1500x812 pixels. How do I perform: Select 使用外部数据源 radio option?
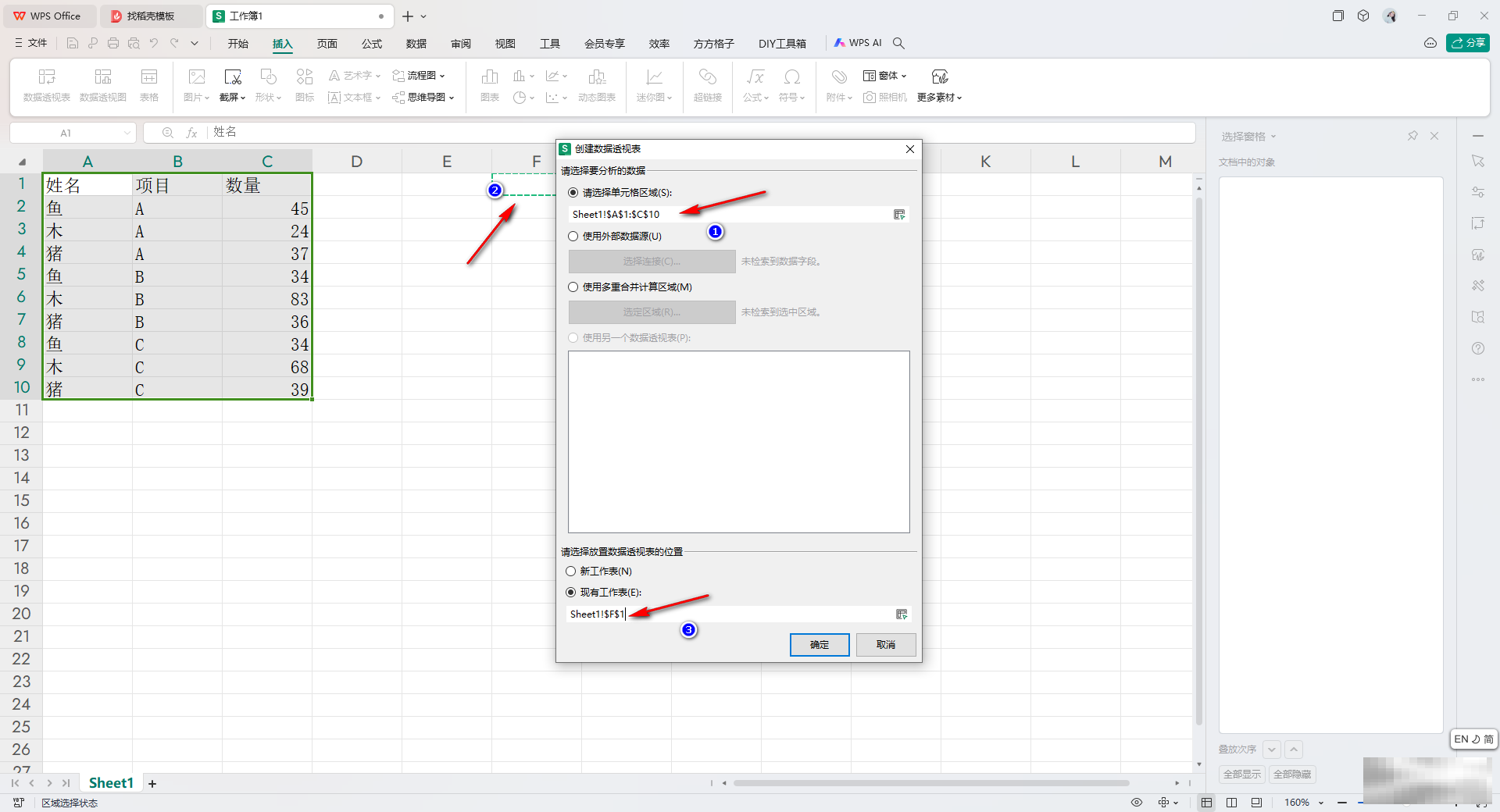point(573,237)
